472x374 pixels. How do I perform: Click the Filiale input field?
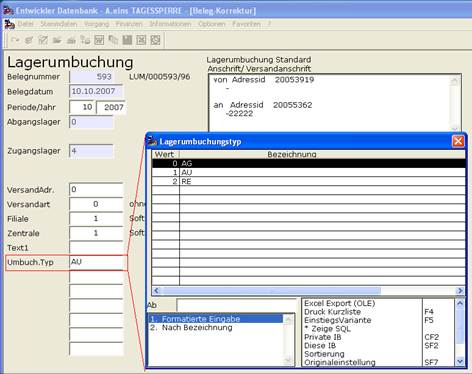coord(96,218)
